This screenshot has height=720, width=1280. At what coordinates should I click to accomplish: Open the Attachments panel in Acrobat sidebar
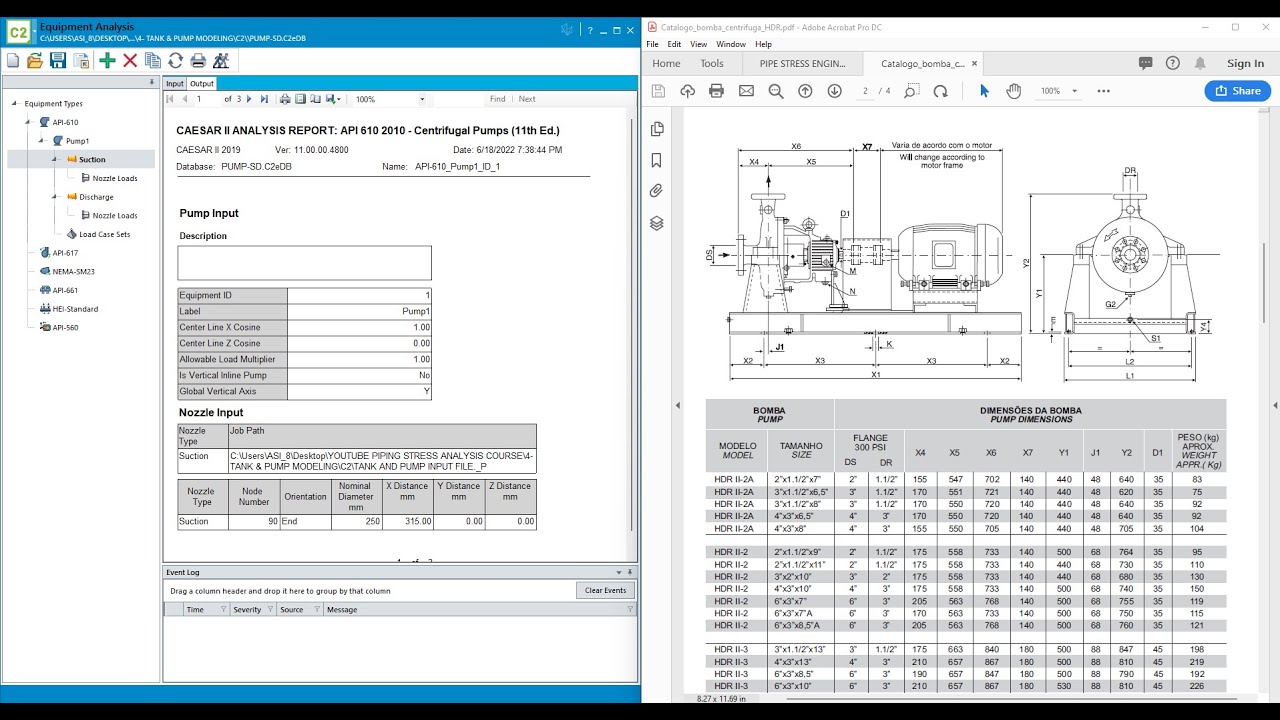coord(657,191)
